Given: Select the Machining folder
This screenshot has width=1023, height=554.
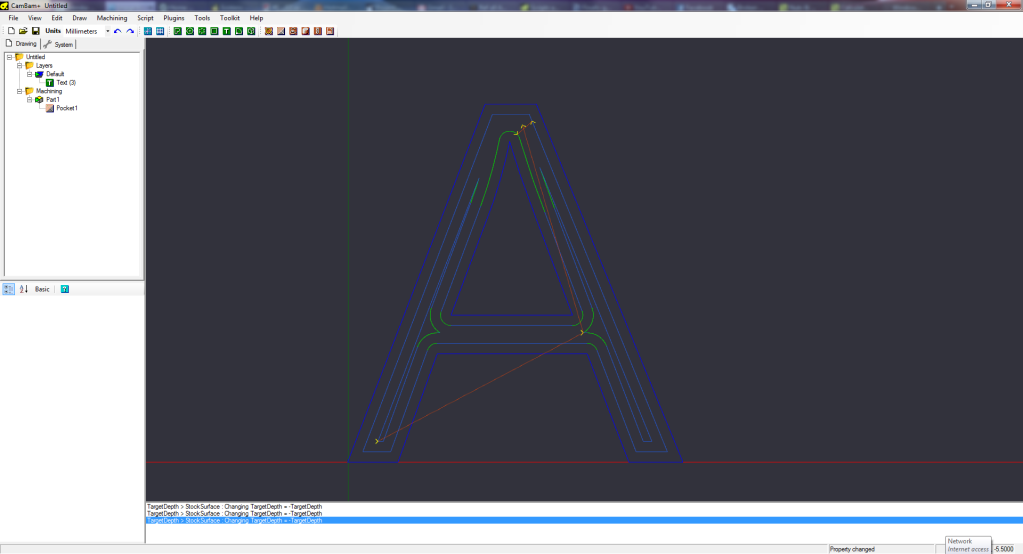Looking at the screenshot, I should pos(49,91).
